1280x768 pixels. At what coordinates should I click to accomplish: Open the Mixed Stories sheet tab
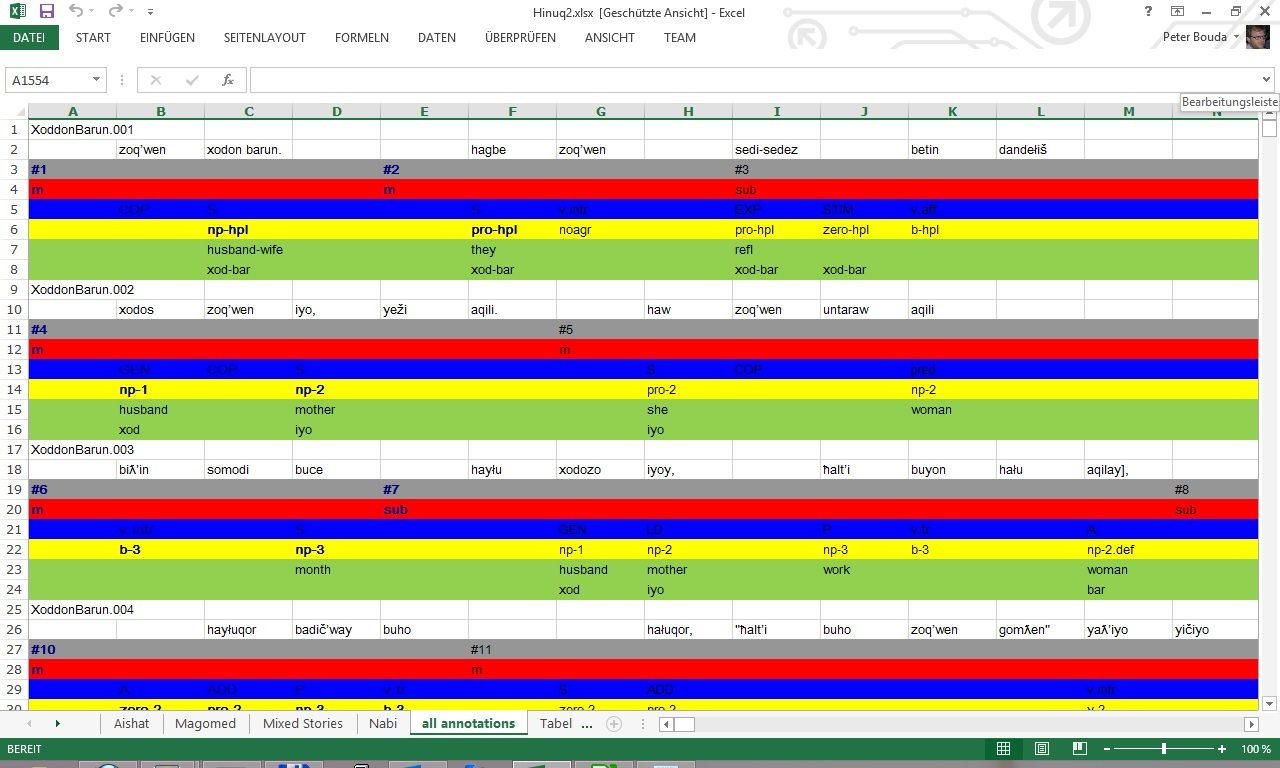[302, 724]
